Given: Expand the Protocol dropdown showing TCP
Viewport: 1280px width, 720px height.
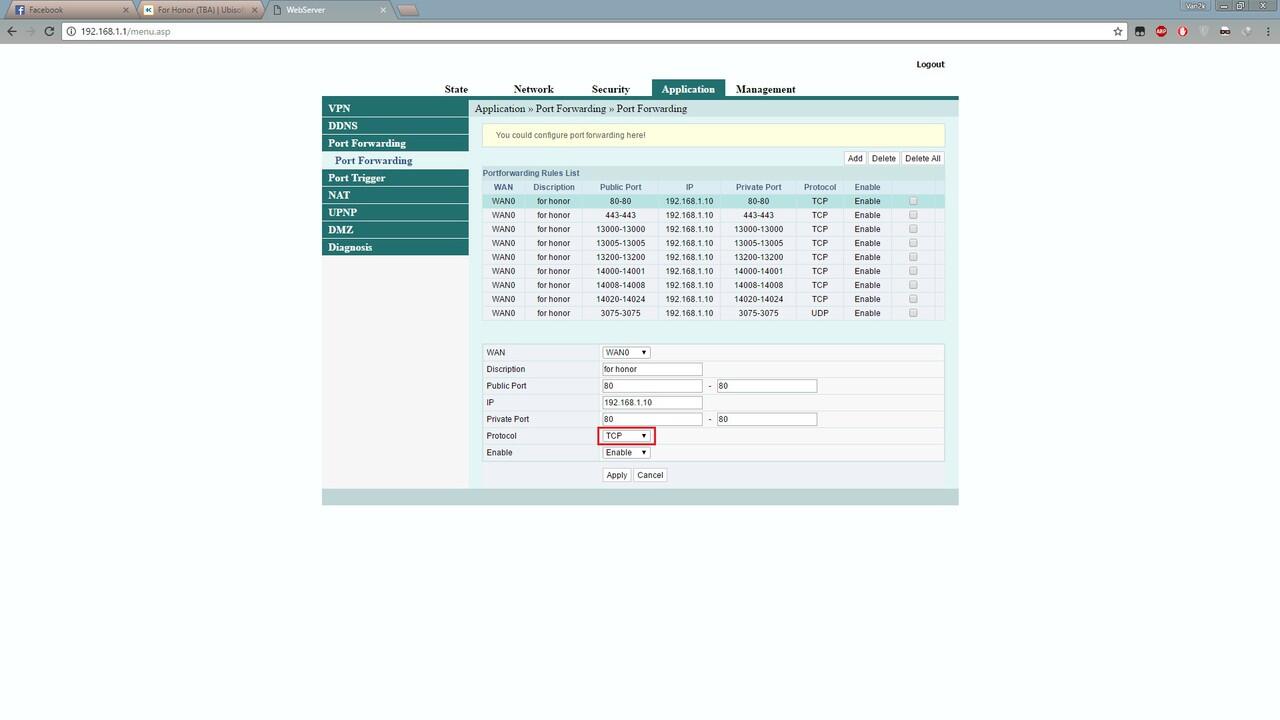Looking at the screenshot, I should tap(626, 436).
